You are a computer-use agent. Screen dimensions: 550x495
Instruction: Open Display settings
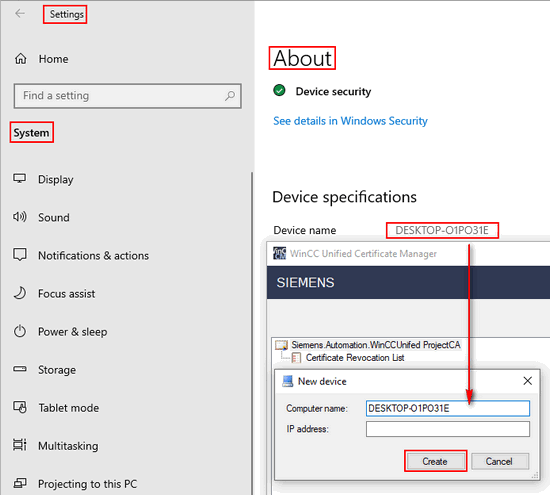(56, 179)
